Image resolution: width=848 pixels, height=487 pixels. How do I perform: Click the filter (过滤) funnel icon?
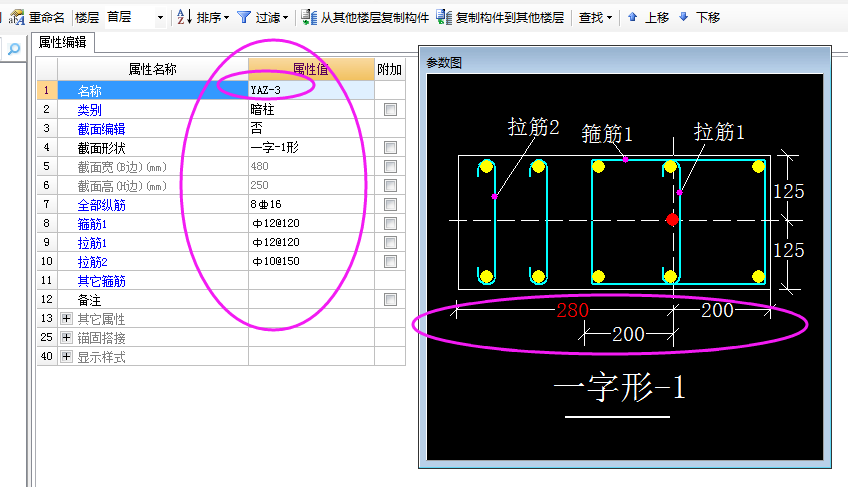(244, 17)
